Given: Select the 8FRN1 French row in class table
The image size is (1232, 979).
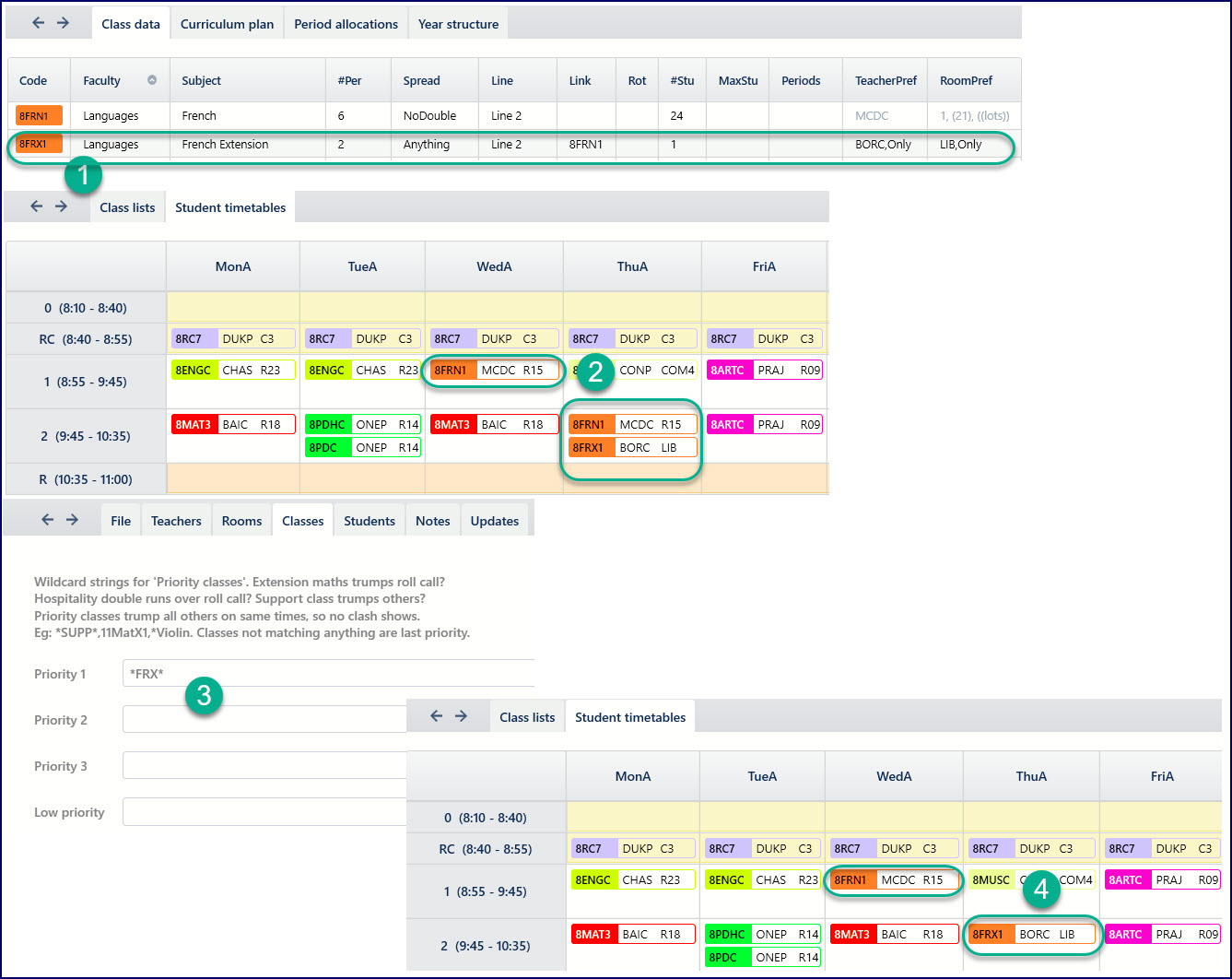Looking at the screenshot, I should point(514,115).
